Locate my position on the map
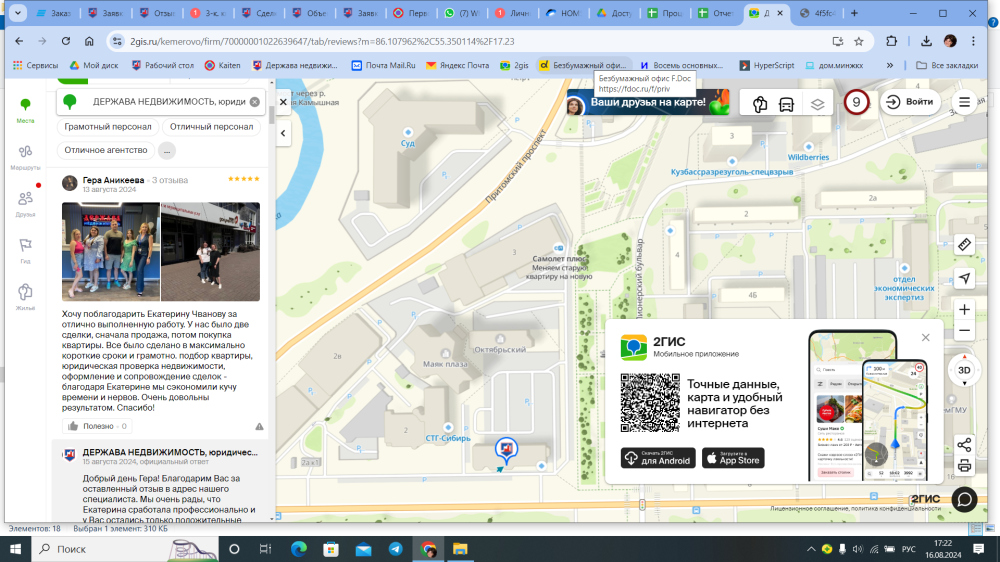1000x562 pixels. coord(964,278)
